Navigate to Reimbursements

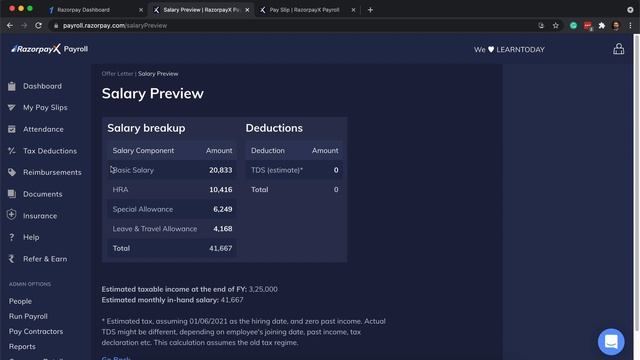pos(52,172)
